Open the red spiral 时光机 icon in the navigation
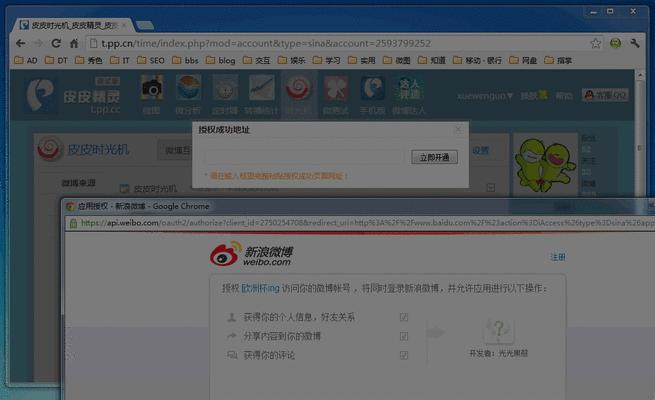The height and width of the screenshot is (400, 655). tap(298, 87)
